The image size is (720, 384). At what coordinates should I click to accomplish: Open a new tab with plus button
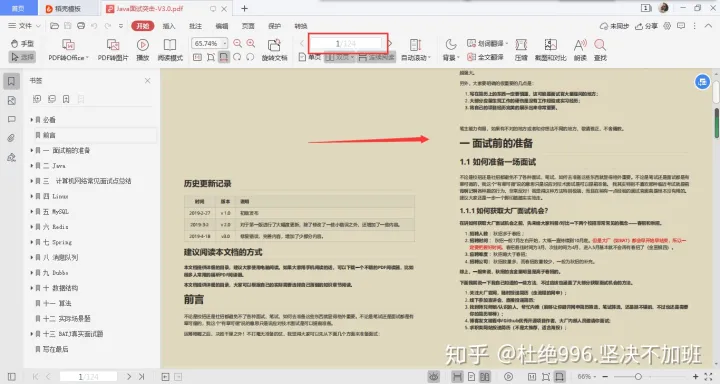pos(244,8)
